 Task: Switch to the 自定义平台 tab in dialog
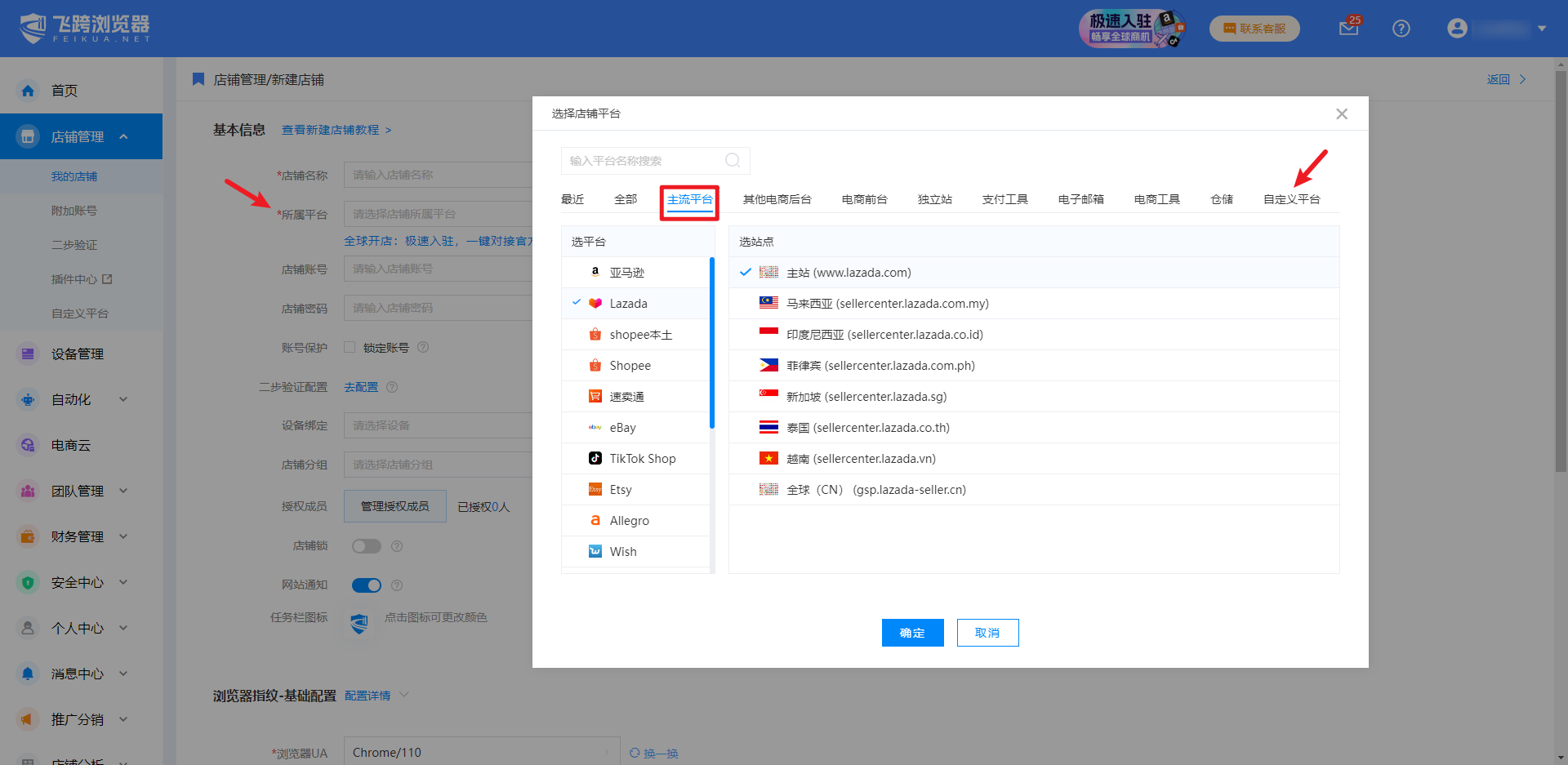pos(1292,199)
